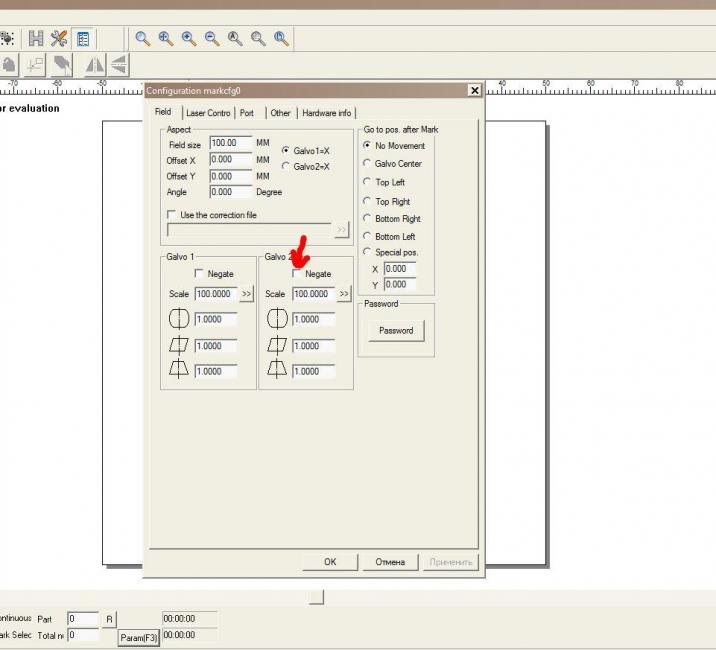Click the zoom out (minus) magnifier icon
The width and height of the screenshot is (716, 650).
pyautogui.click(x=212, y=39)
